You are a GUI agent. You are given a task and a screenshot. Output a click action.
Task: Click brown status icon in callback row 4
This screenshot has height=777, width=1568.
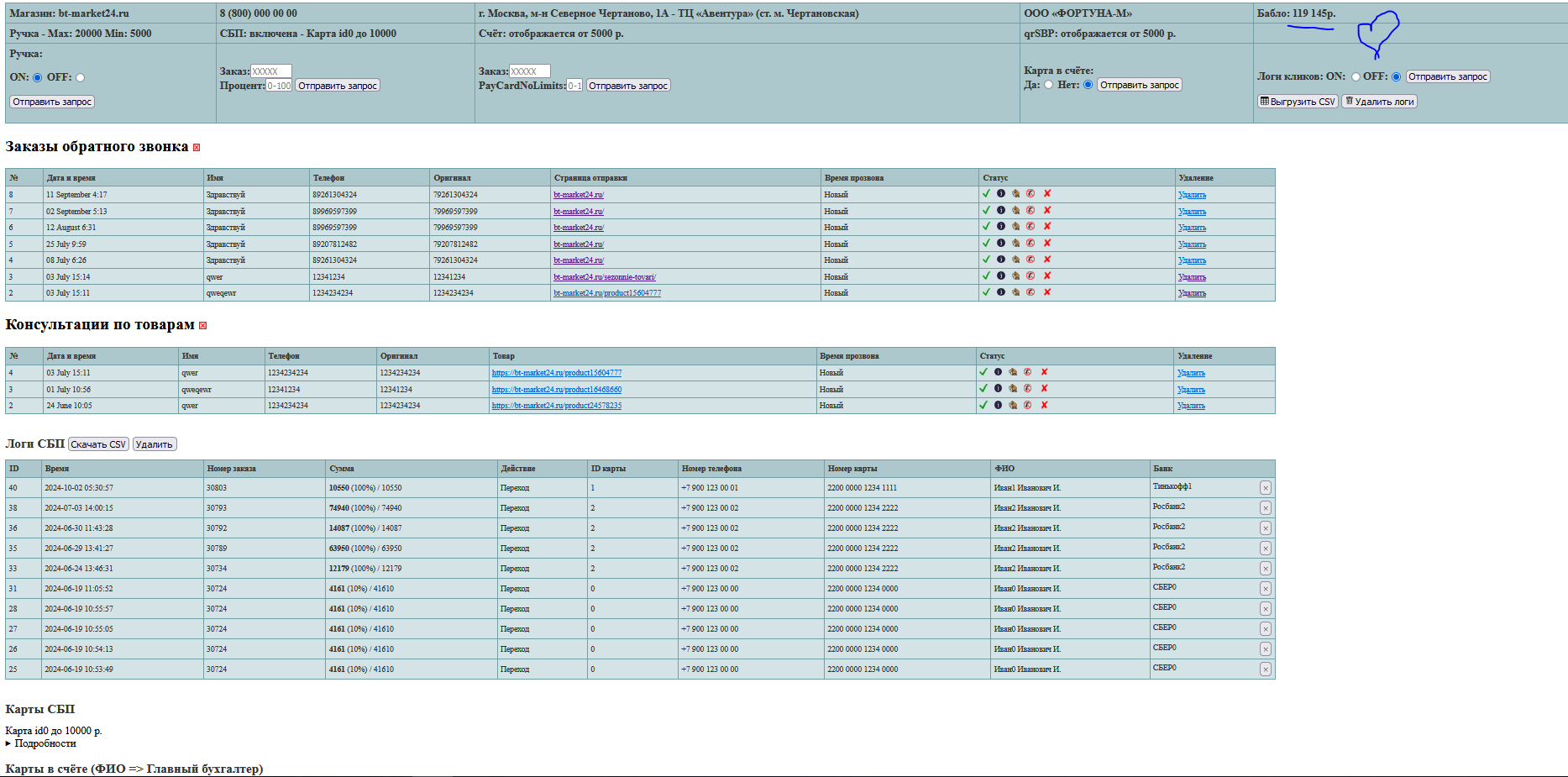pyautogui.click(x=1016, y=260)
